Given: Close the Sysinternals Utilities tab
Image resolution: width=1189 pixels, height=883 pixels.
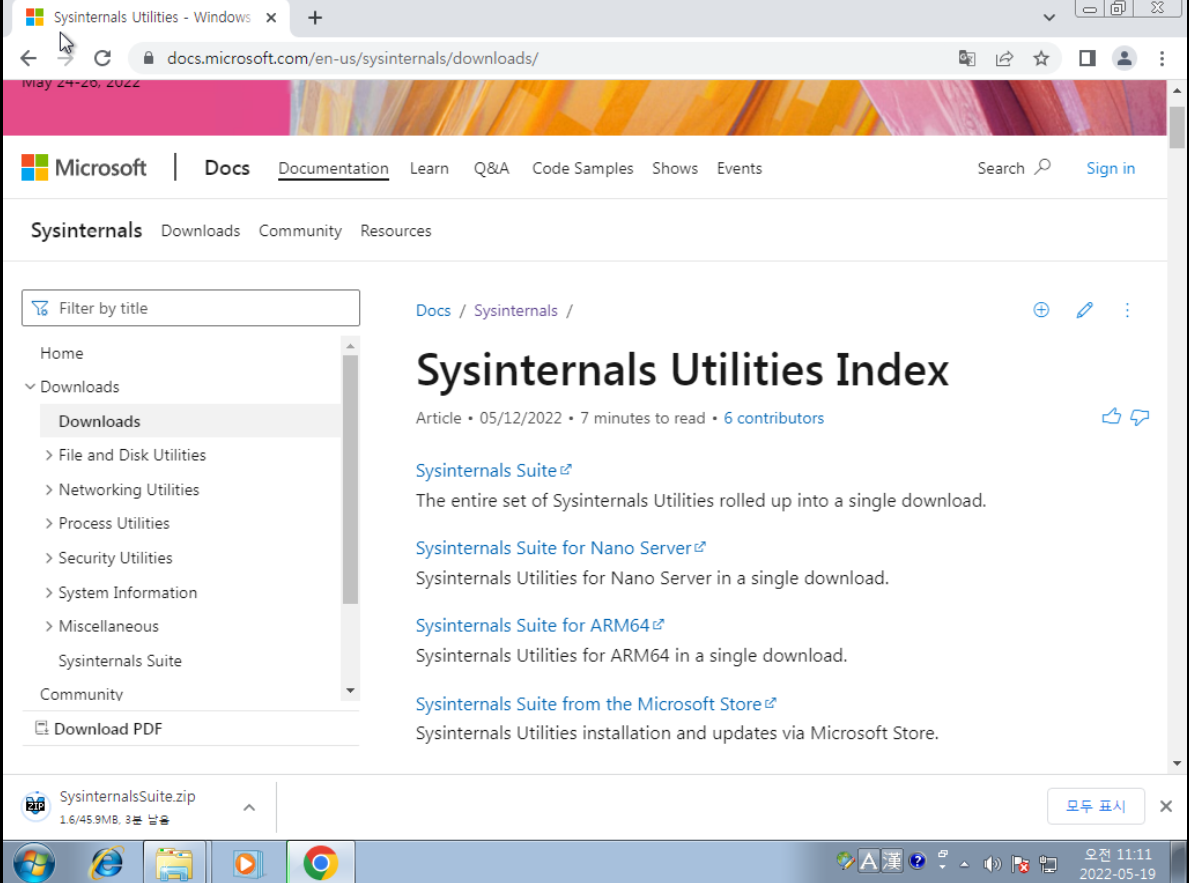Looking at the screenshot, I should point(271,17).
